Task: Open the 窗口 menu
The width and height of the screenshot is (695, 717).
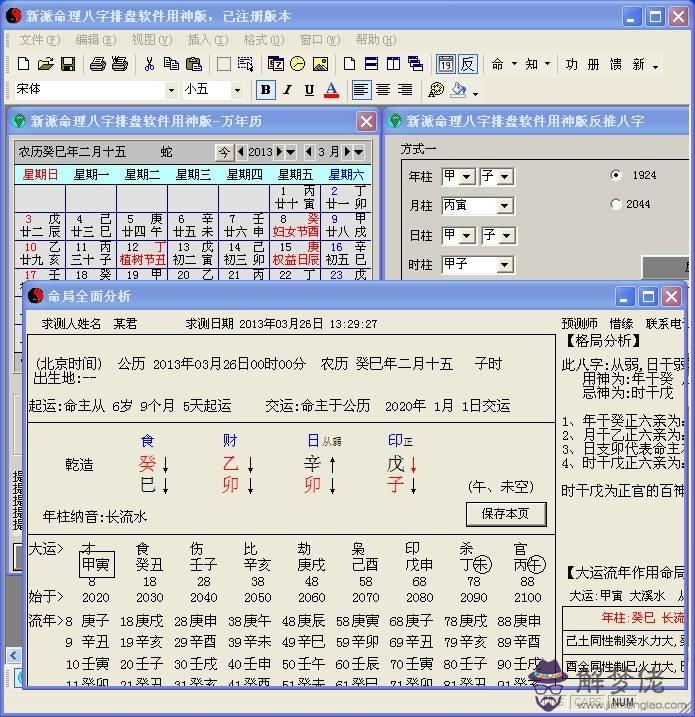Action: (320, 40)
